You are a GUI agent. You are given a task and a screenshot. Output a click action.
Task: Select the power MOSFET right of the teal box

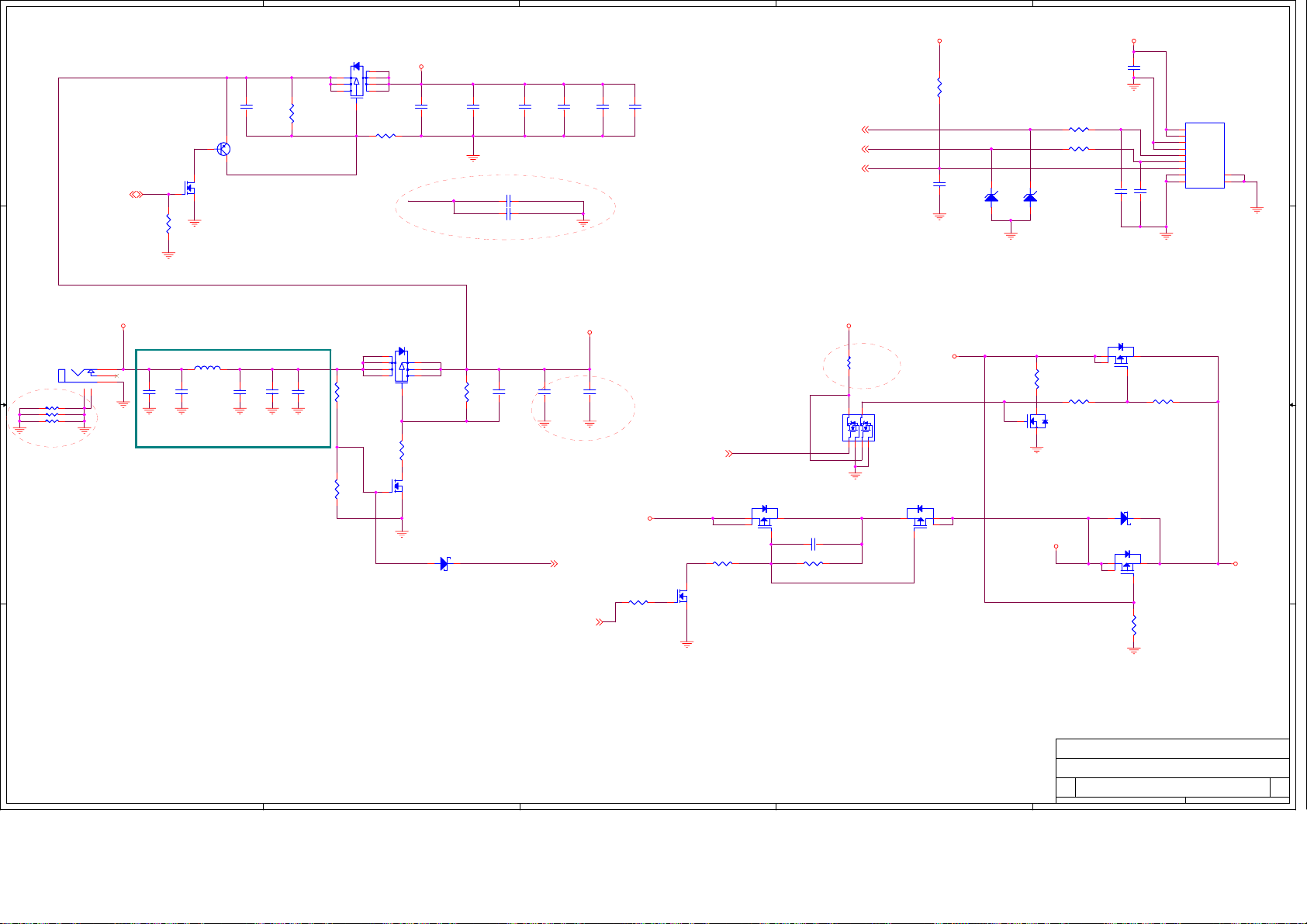pyautogui.click(x=401, y=365)
